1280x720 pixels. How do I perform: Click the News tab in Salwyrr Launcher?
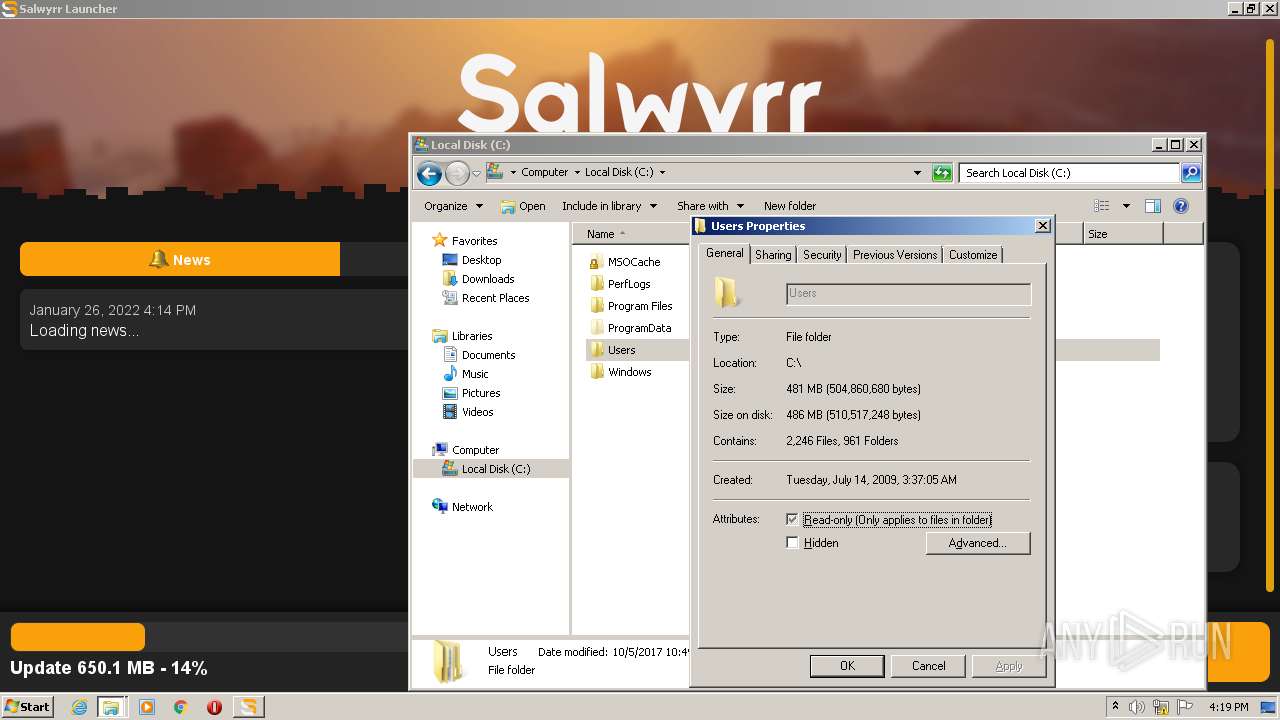click(x=180, y=260)
